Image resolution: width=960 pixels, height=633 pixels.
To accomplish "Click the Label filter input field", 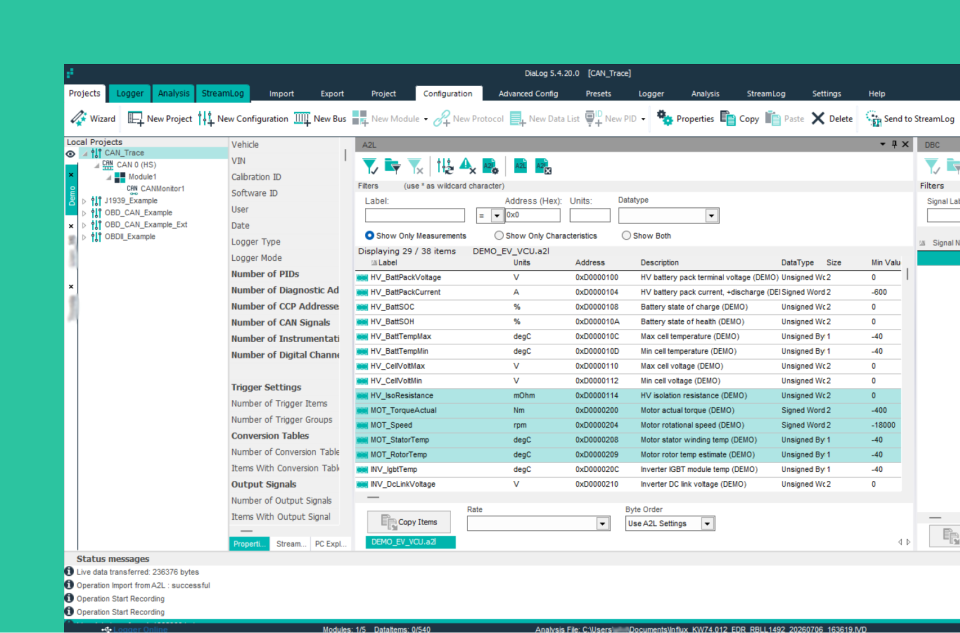I will tap(414, 215).
